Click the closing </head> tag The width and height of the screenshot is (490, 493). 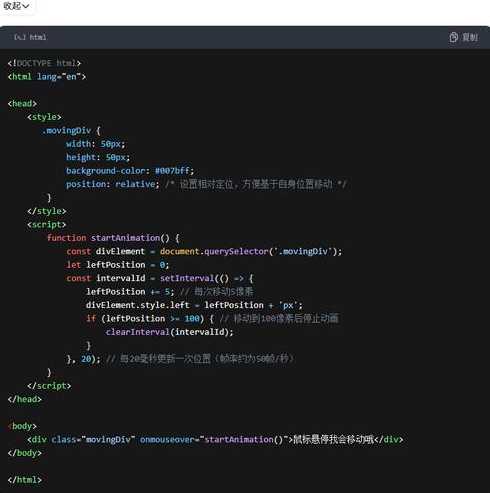tap(25, 399)
